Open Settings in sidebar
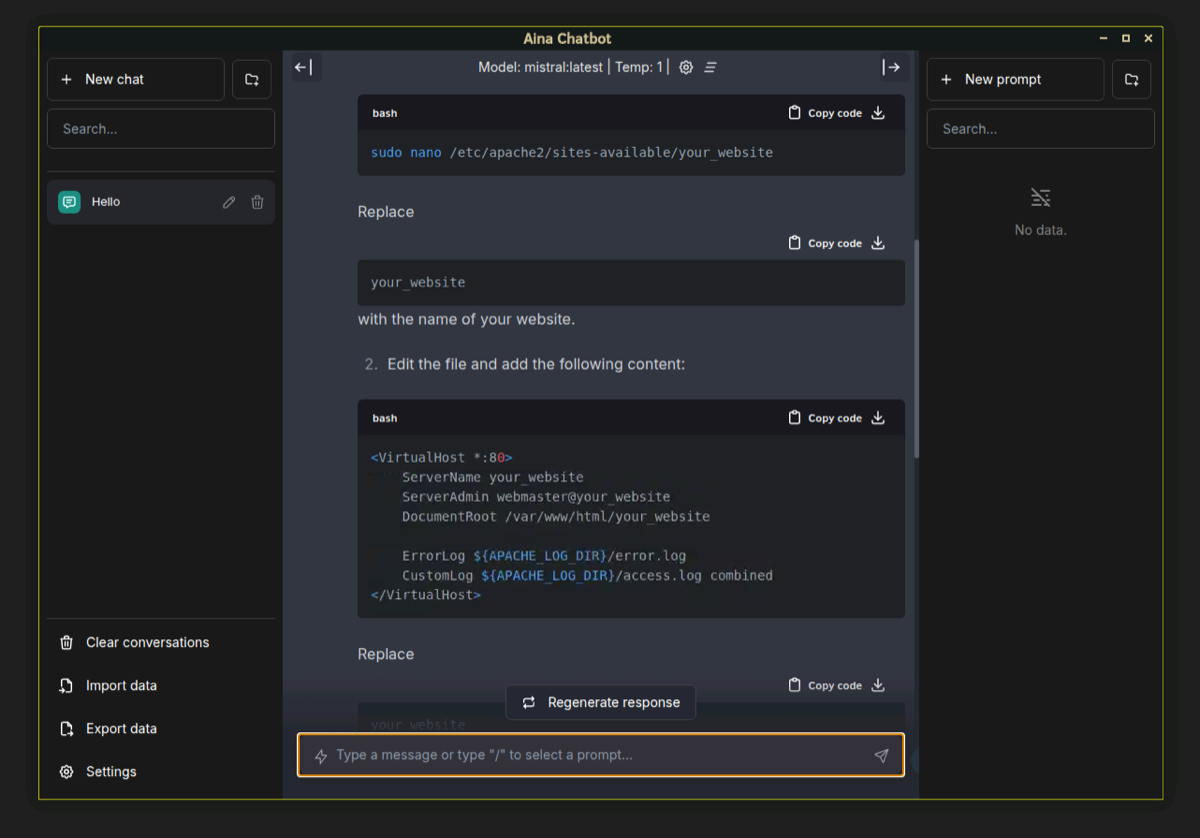This screenshot has width=1200, height=838. [111, 772]
